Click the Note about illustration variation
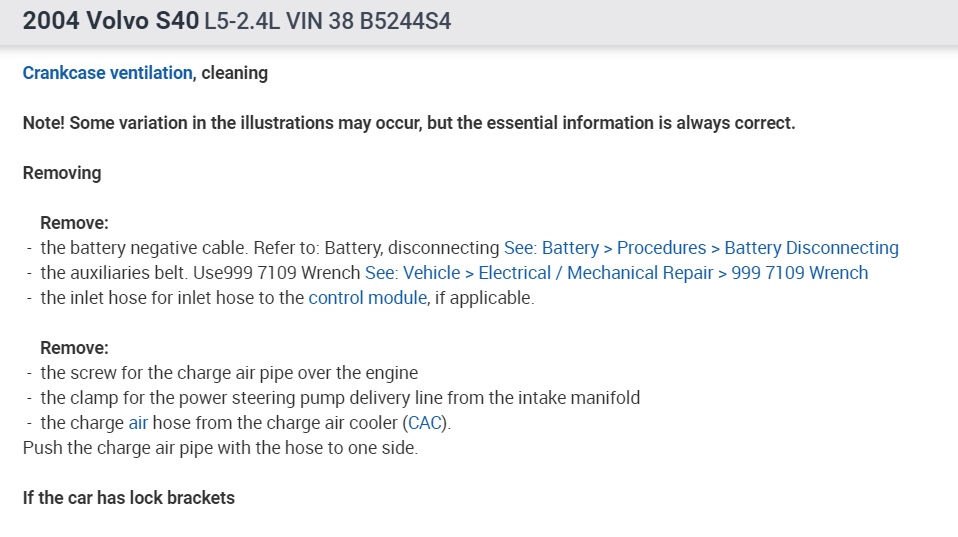Screen dimensions: 958x537 408,123
